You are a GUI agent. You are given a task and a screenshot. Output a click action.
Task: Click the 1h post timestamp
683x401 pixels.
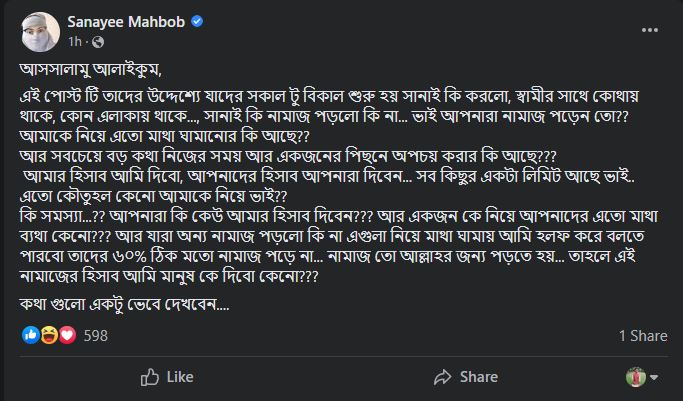74,42
